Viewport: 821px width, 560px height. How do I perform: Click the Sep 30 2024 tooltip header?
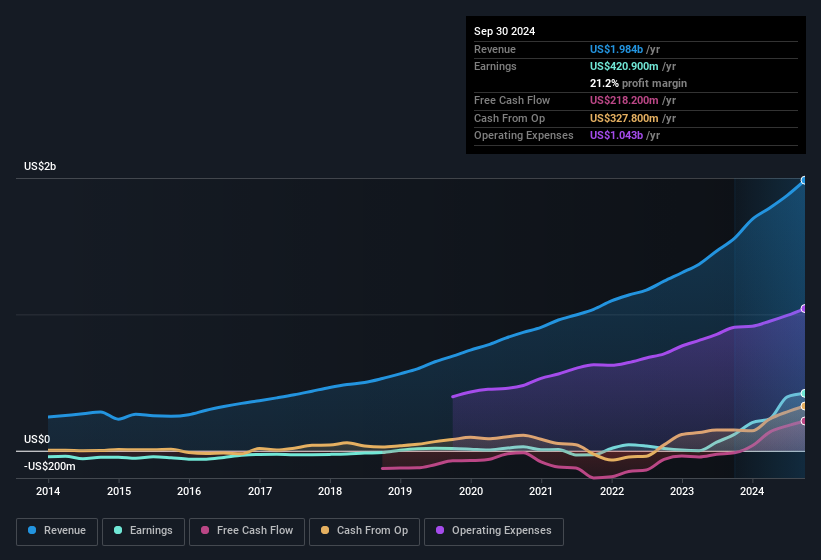(x=505, y=31)
